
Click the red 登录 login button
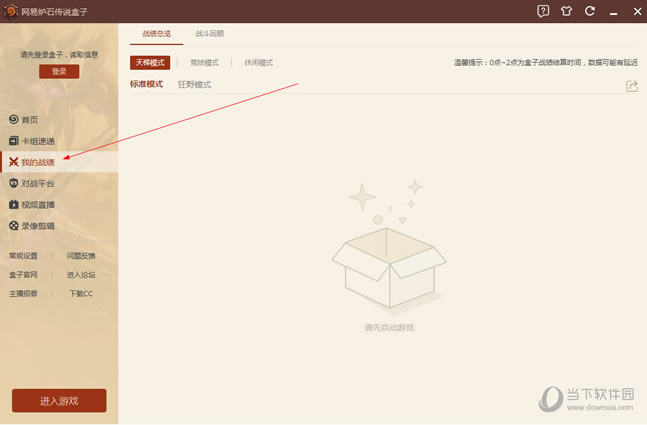[59, 71]
